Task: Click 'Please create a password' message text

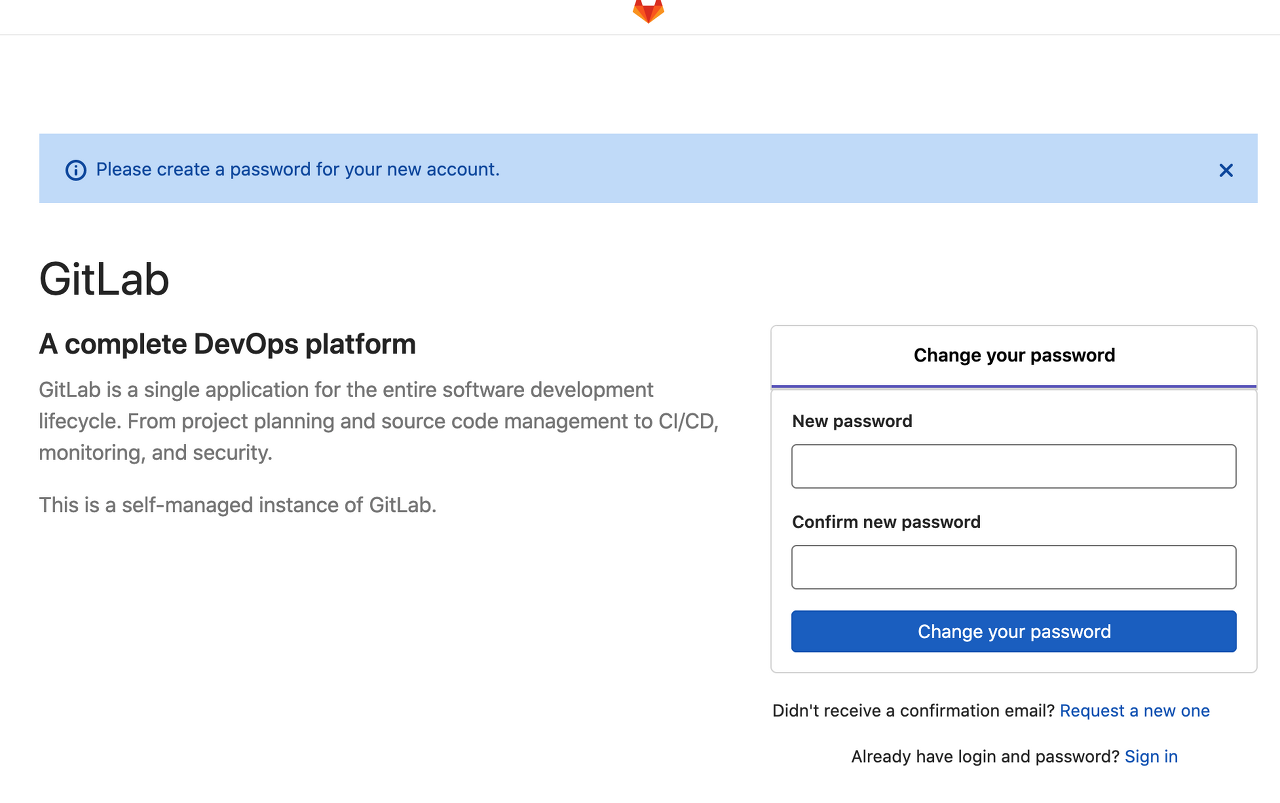Action: click(x=298, y=170)
